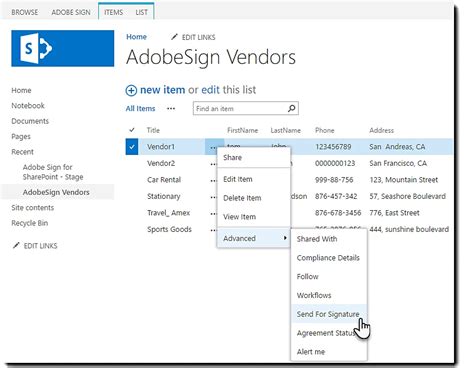Toggle the select-all checkmark in header

click(132, 130)
